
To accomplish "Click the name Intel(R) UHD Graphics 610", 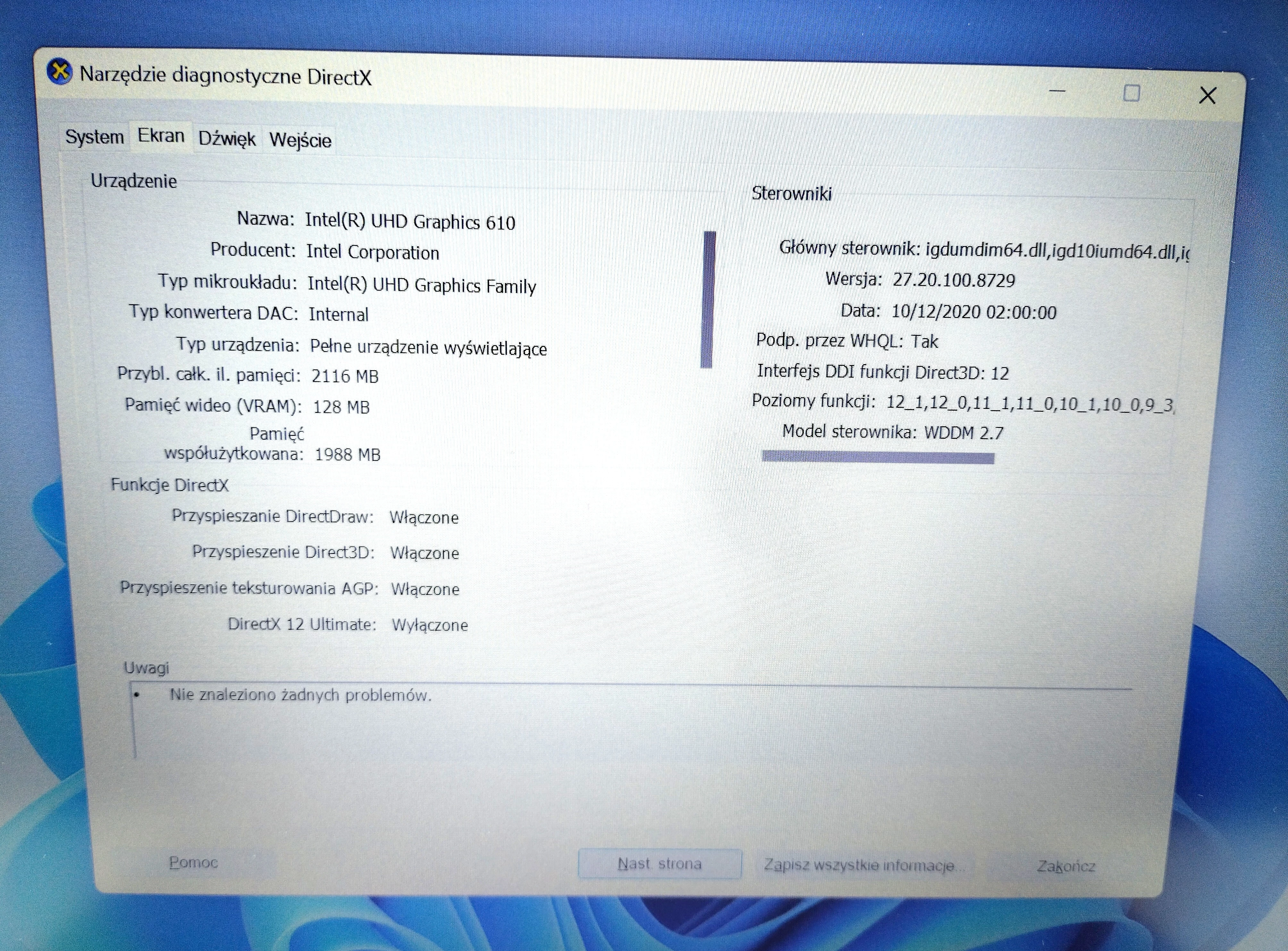I will (x=410, y=221).
